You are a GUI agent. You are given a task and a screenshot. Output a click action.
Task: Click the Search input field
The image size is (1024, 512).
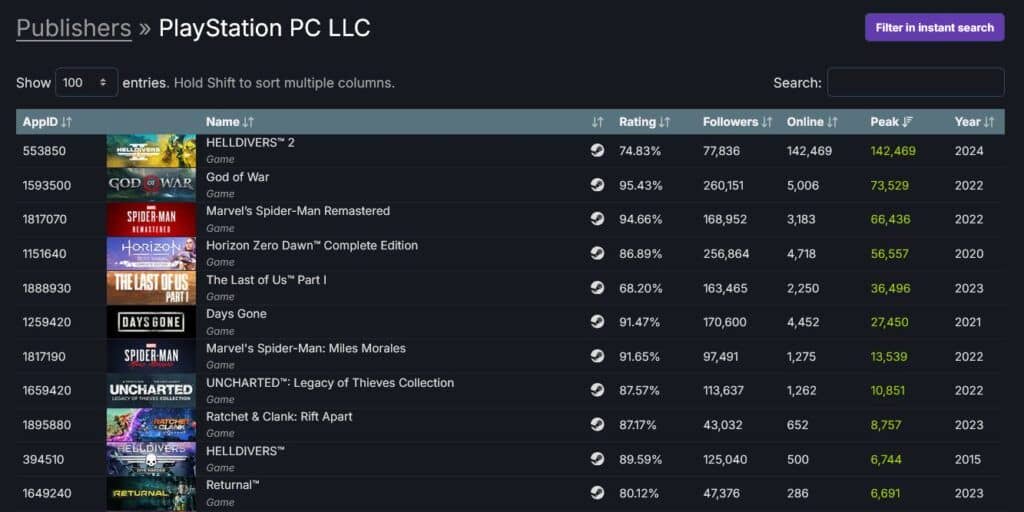[915, 83]
